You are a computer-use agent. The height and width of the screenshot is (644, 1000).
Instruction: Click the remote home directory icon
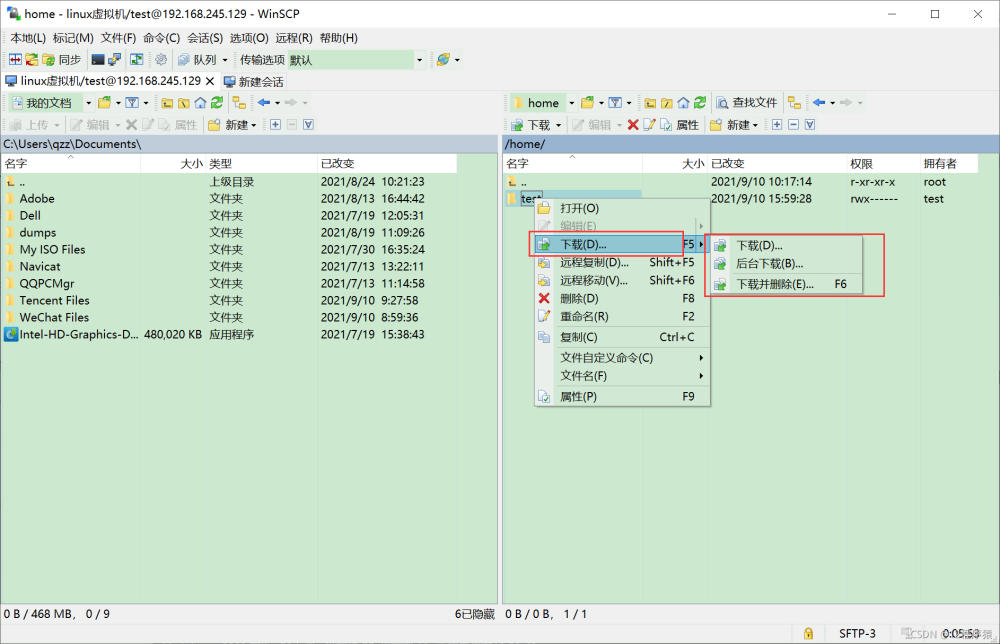(x=683, y=103)
